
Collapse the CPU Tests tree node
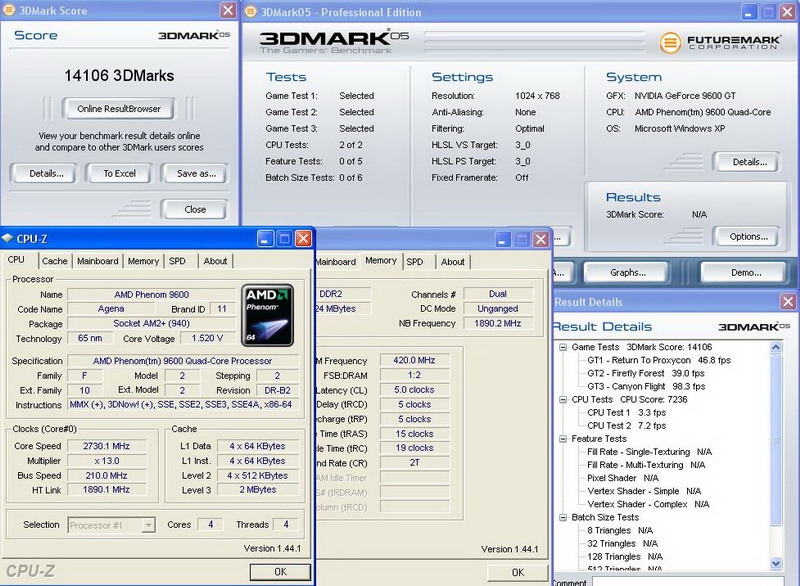click(563, 400)
